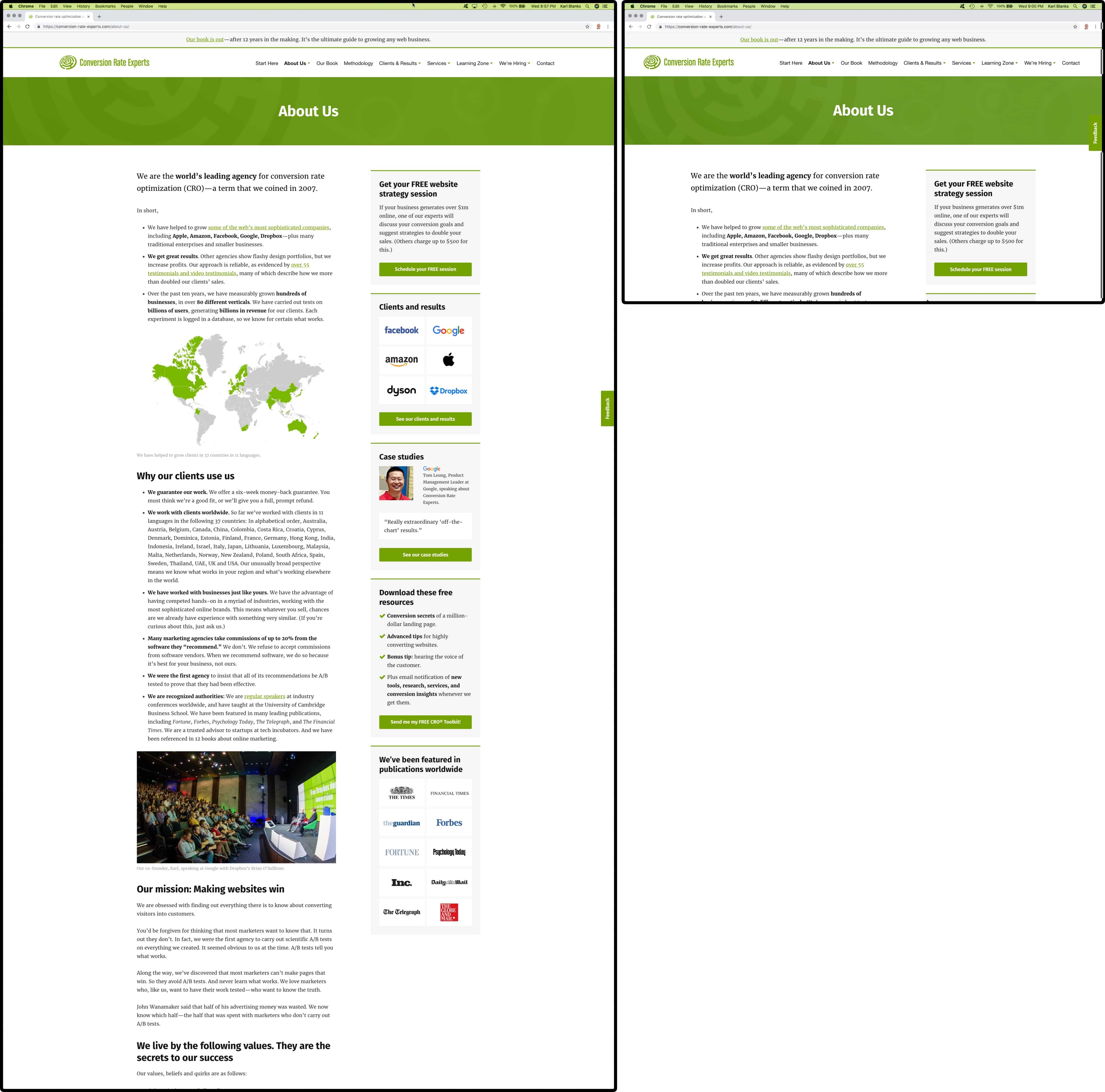
Task: Open the Feedback side tab in left window
Action: pos(607,408)
